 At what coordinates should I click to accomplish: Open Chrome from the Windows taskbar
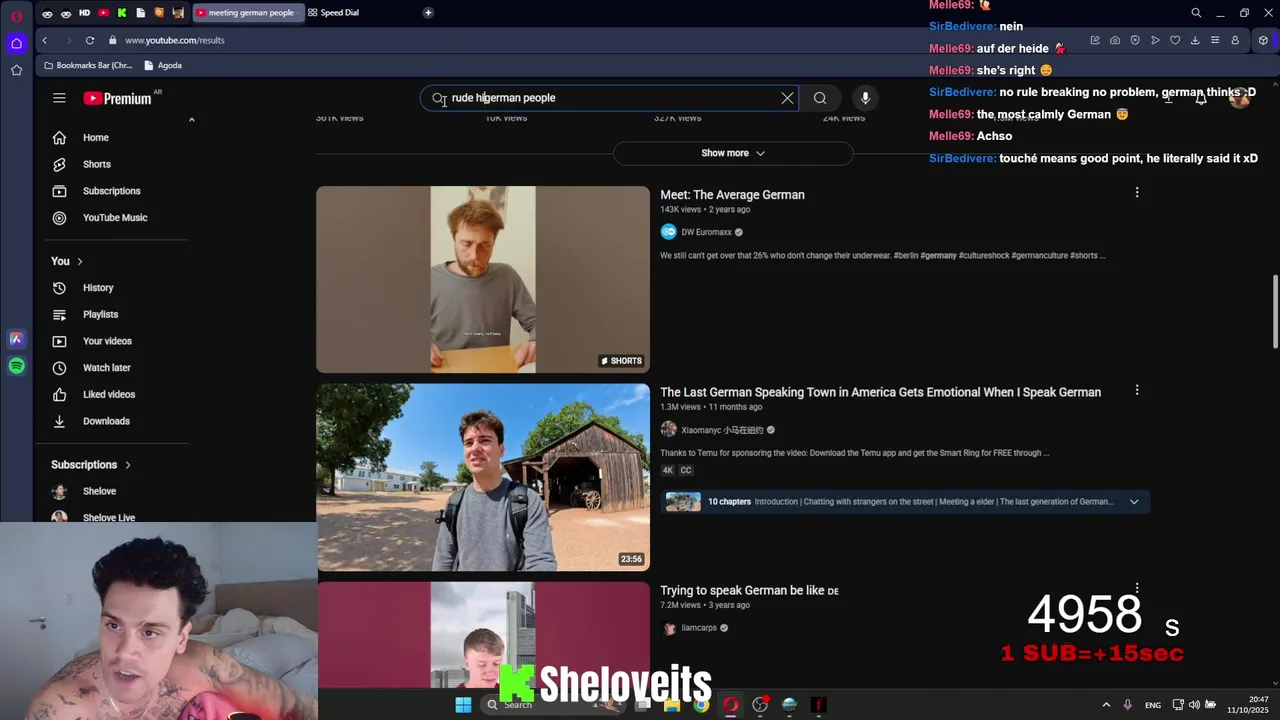[x=701, y=705]
